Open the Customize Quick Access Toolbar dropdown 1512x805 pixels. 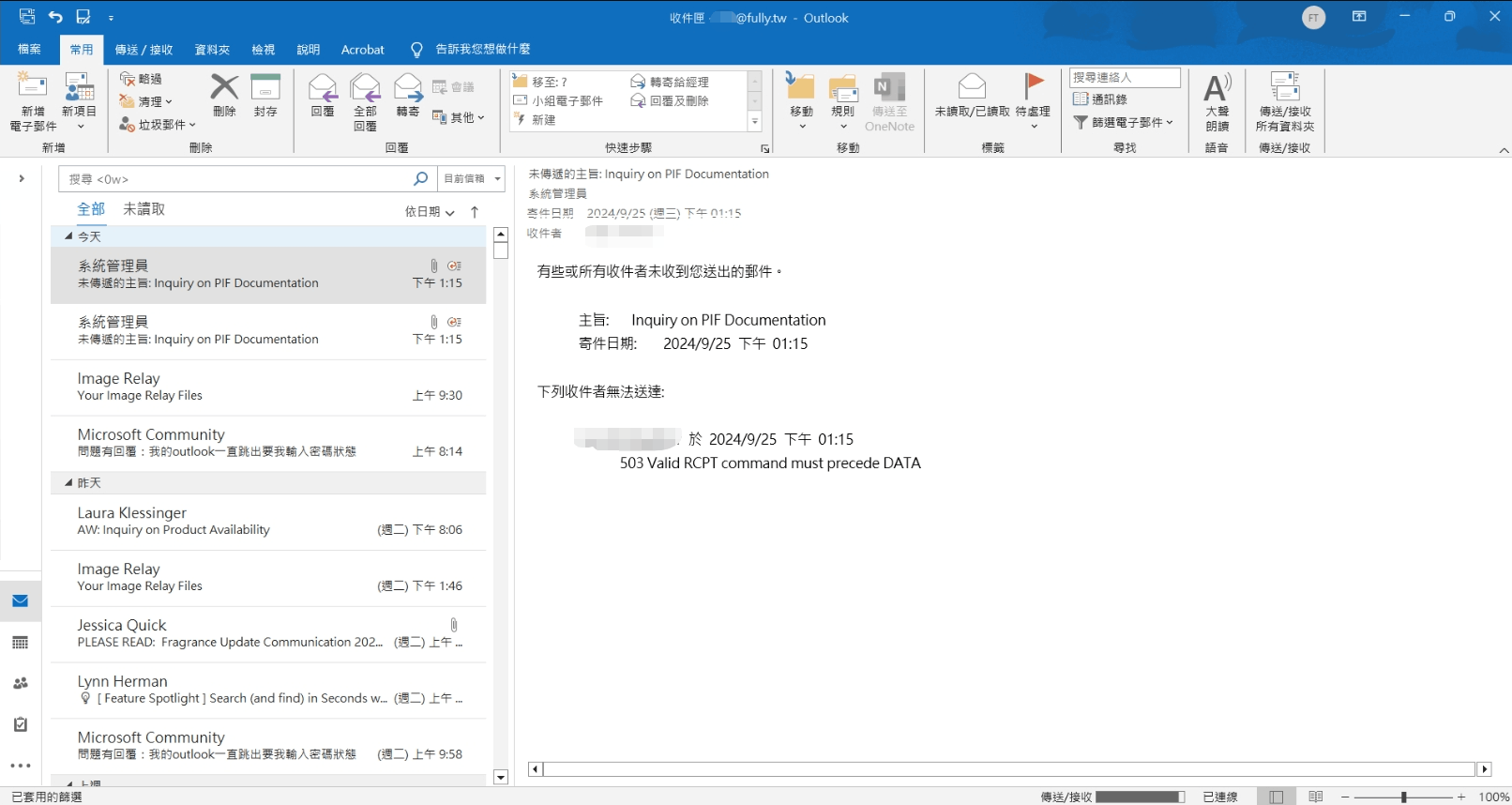pyautogui.click(x=111, y=18)
